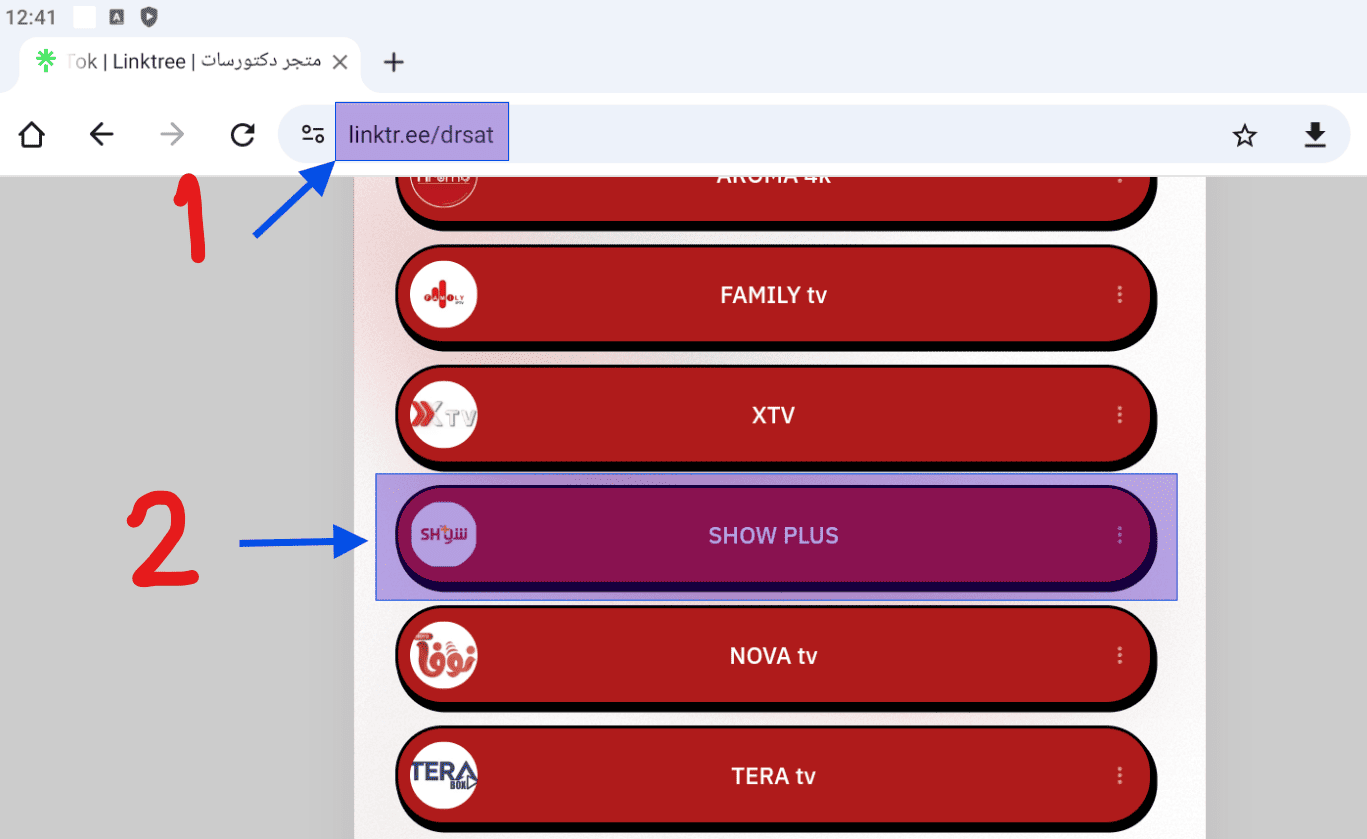Open downloads with the download icon
Viewport: 1367px width, 839px height.
click(1315, 134)
